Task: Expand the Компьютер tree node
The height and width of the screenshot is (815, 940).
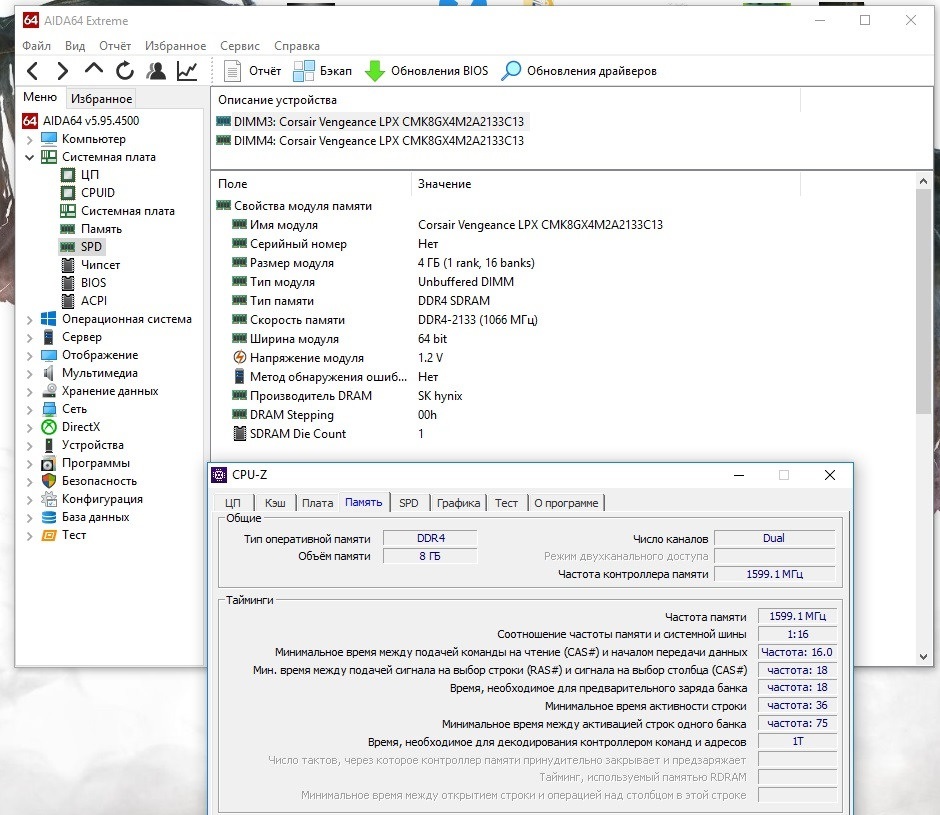Action: click(x=29, y=140)
